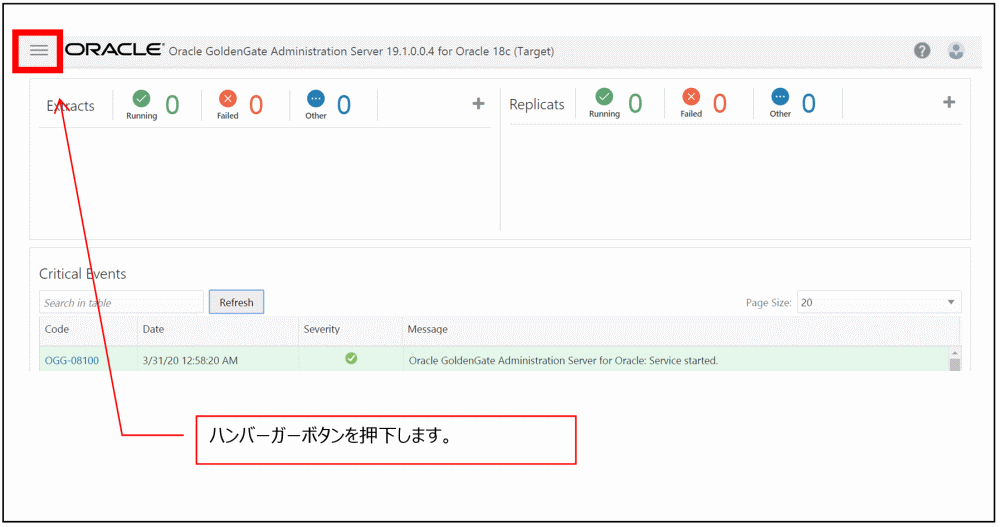Click the Replicats other count 0
Screen dimensions: 1000x527
coord(809,103)
